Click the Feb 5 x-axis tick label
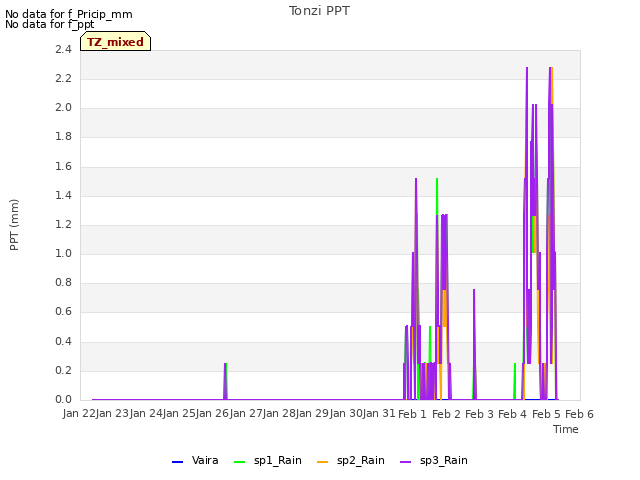640x480 pixels. pyautogui.click(x=546, y=414)
